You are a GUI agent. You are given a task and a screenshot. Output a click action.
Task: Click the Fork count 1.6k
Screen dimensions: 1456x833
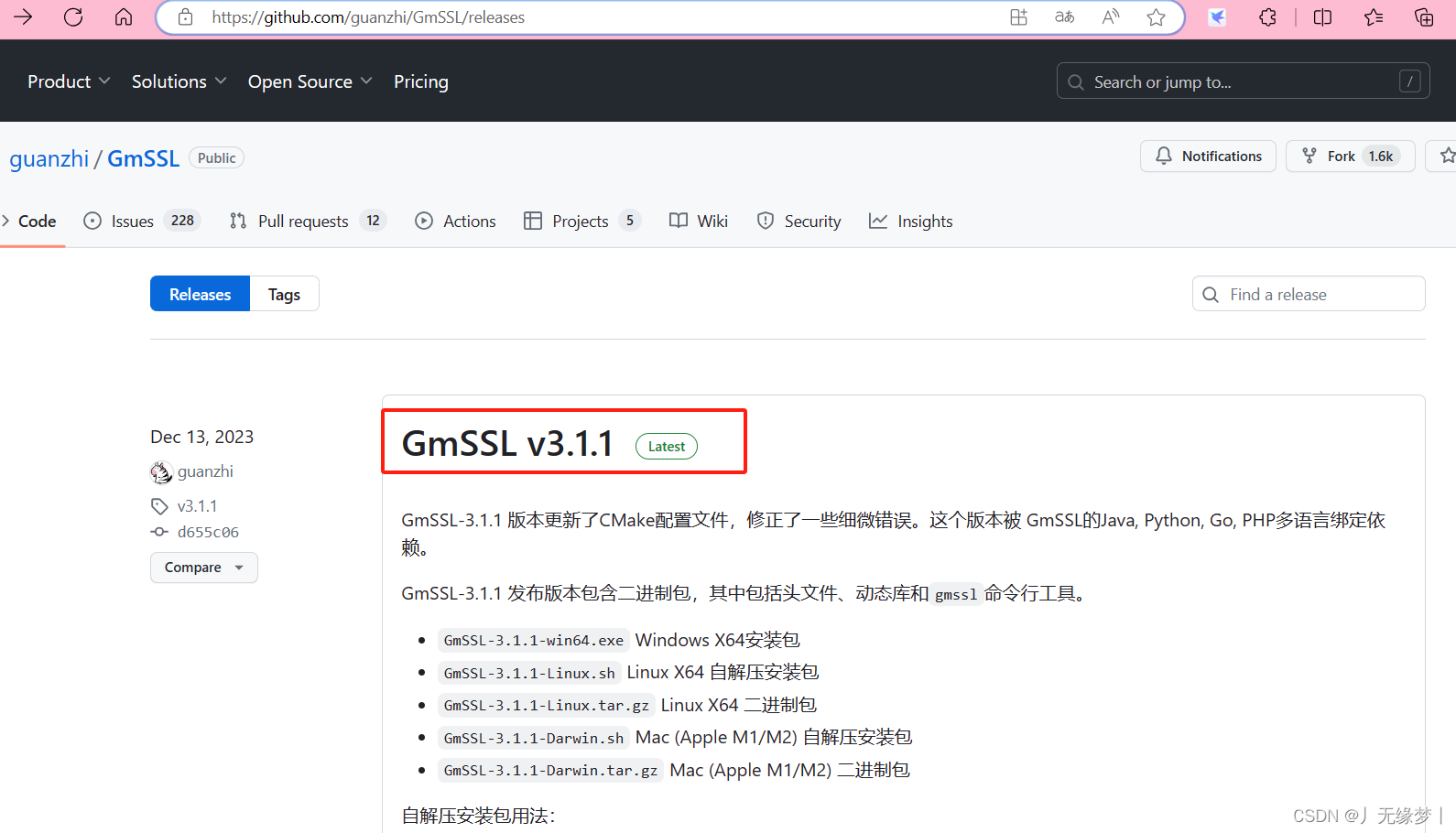1381,157
